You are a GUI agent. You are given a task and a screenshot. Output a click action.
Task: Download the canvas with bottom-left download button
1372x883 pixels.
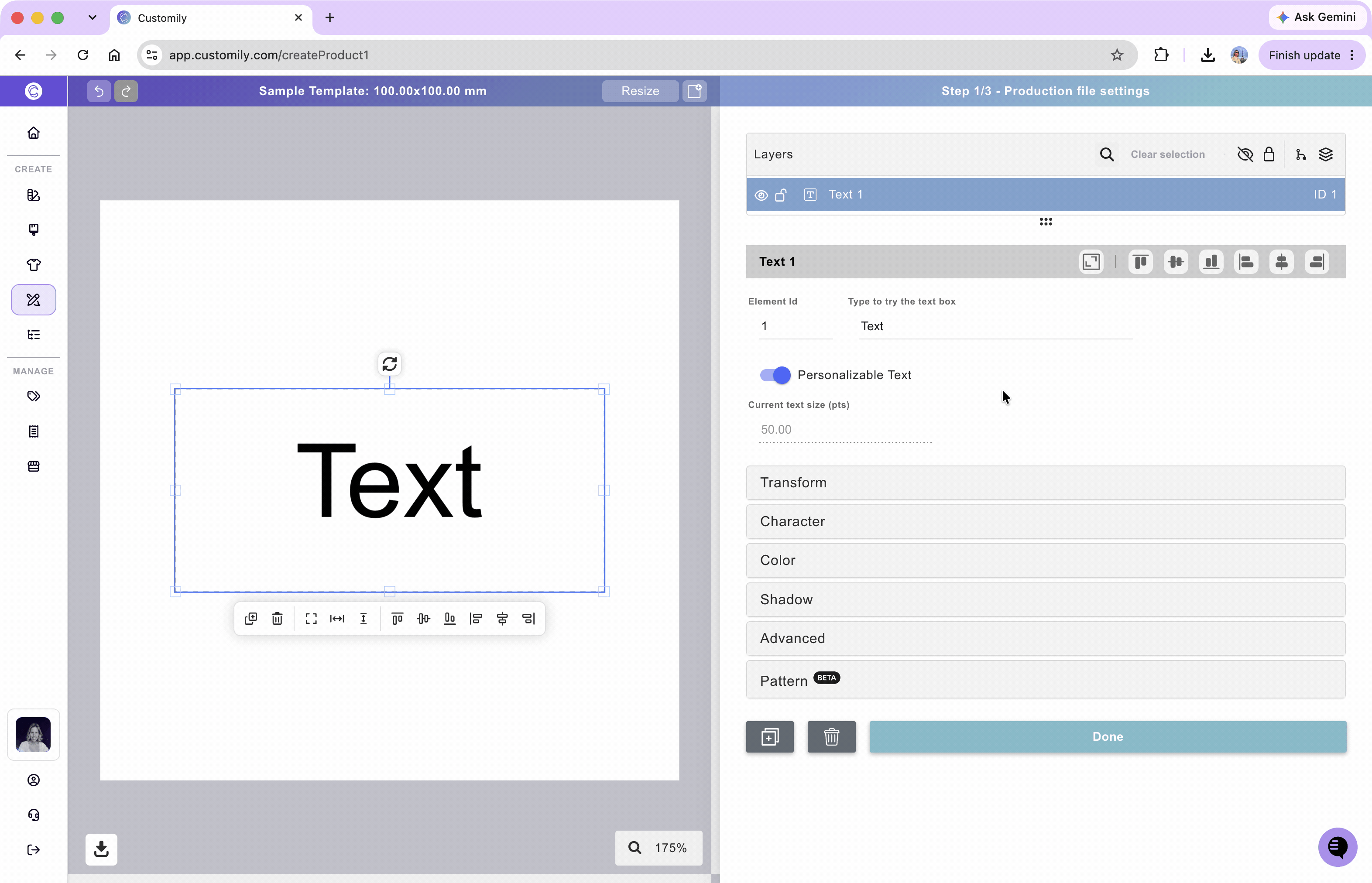point(102,849)
